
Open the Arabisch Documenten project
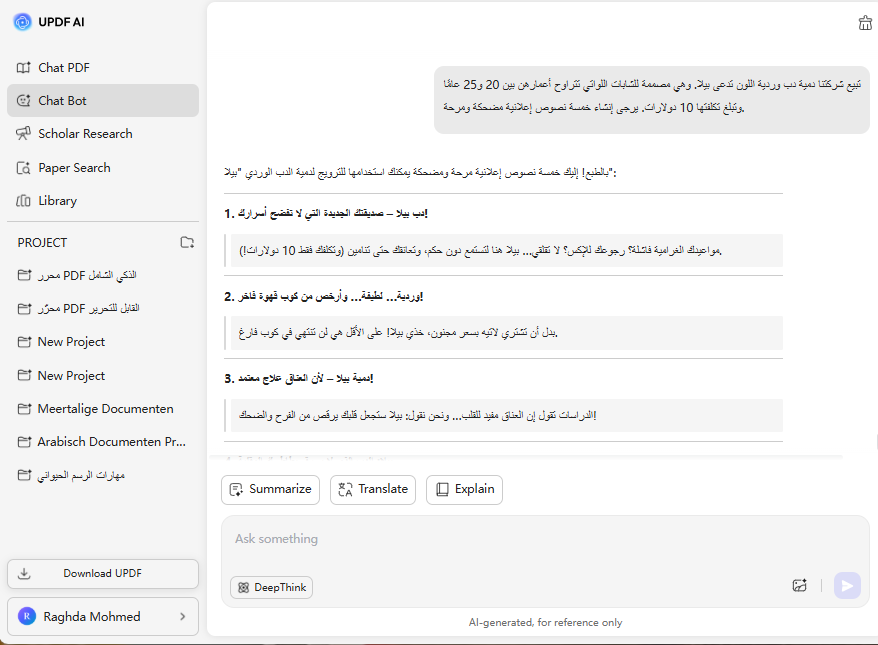click(x=105, y=441)
